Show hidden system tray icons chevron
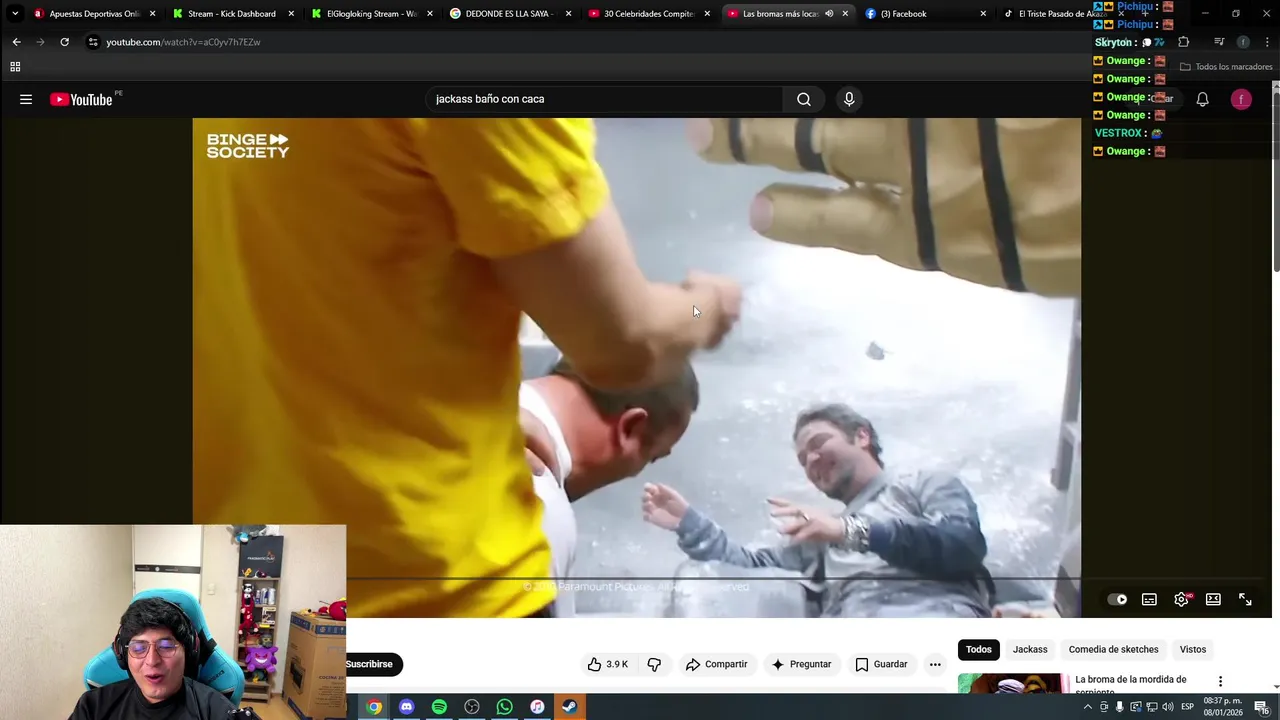The width and height of the screenshot is (1280, 720). point(1087,707)
